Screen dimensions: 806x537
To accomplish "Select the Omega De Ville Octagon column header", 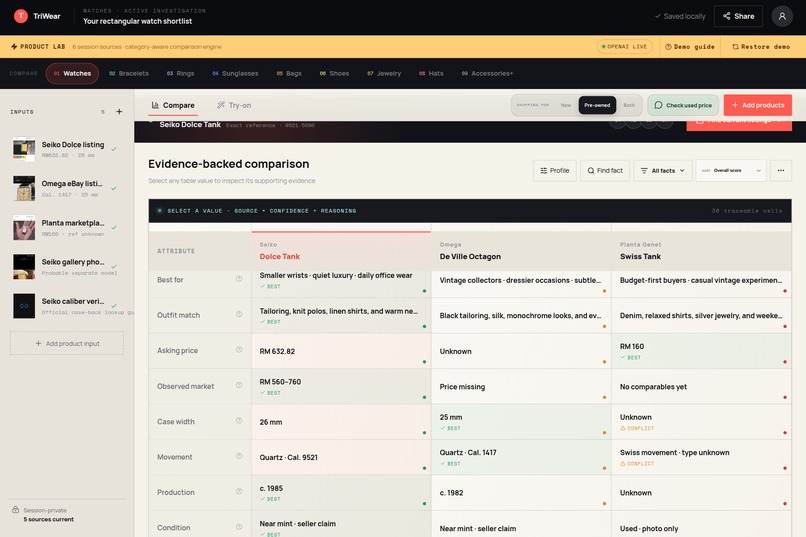I will (x=521, y=251).
